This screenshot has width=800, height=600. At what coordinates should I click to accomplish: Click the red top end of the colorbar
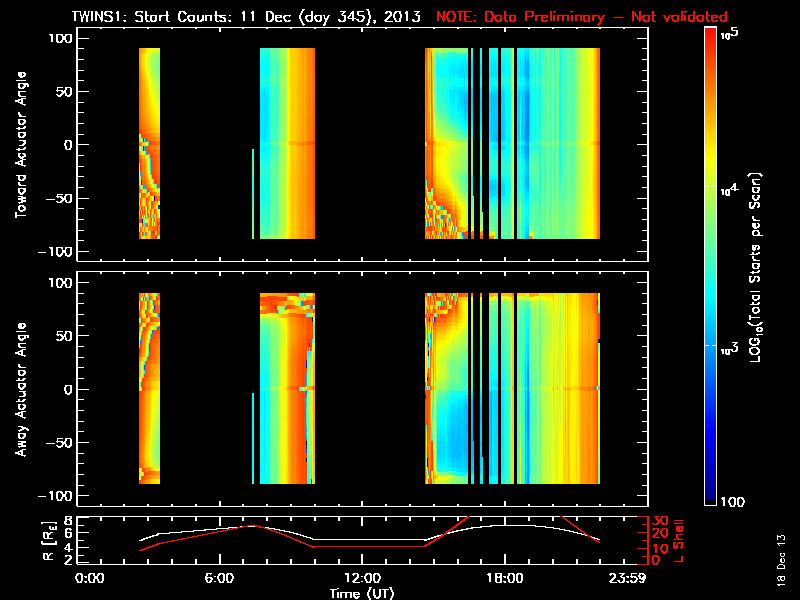711,33
